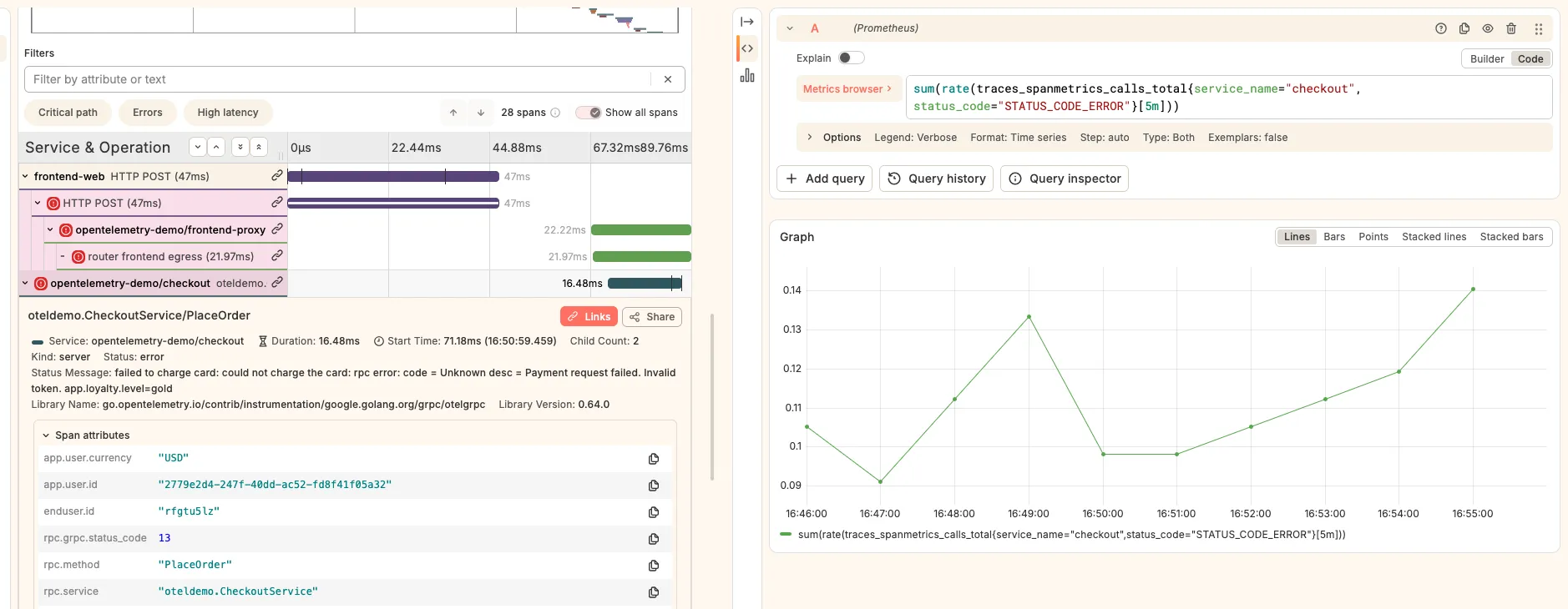Switch query editor to Builder mode
This screenshot has width=1568, height=609.
coord(1487,58)
